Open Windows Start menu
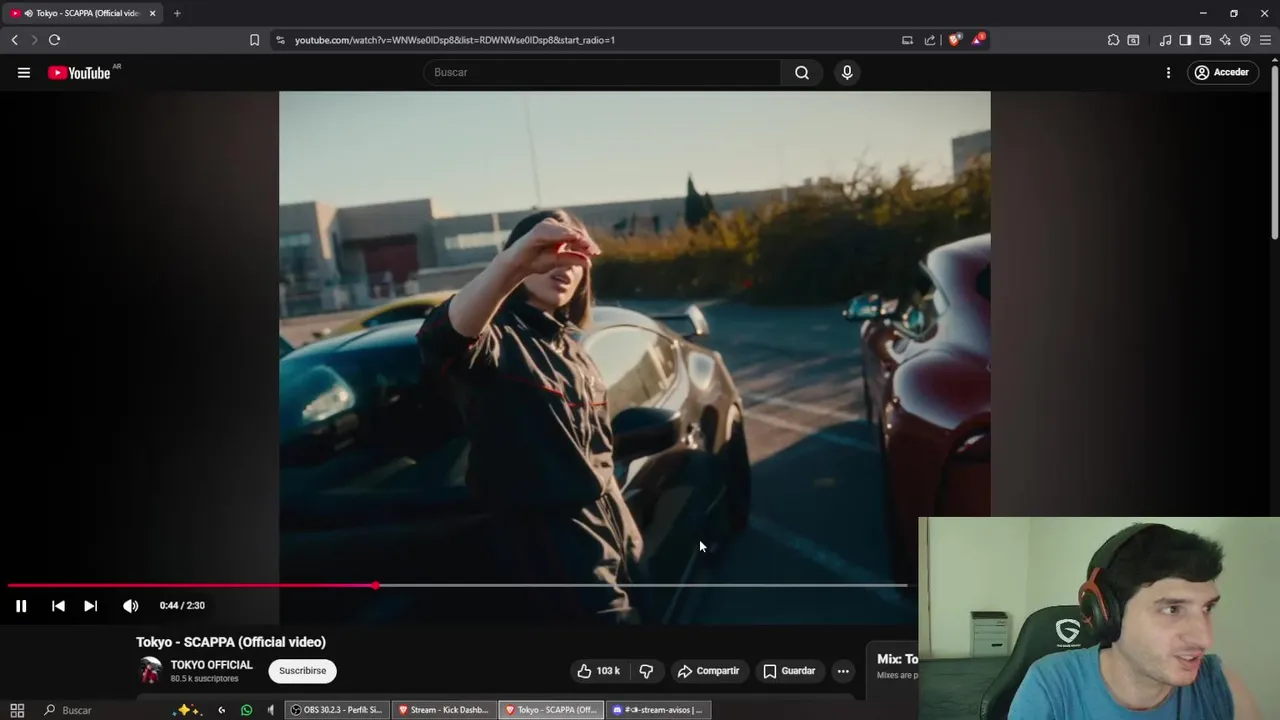This screenshot has height=720, width=1280. pyautogui.click(x=17, y=710)
